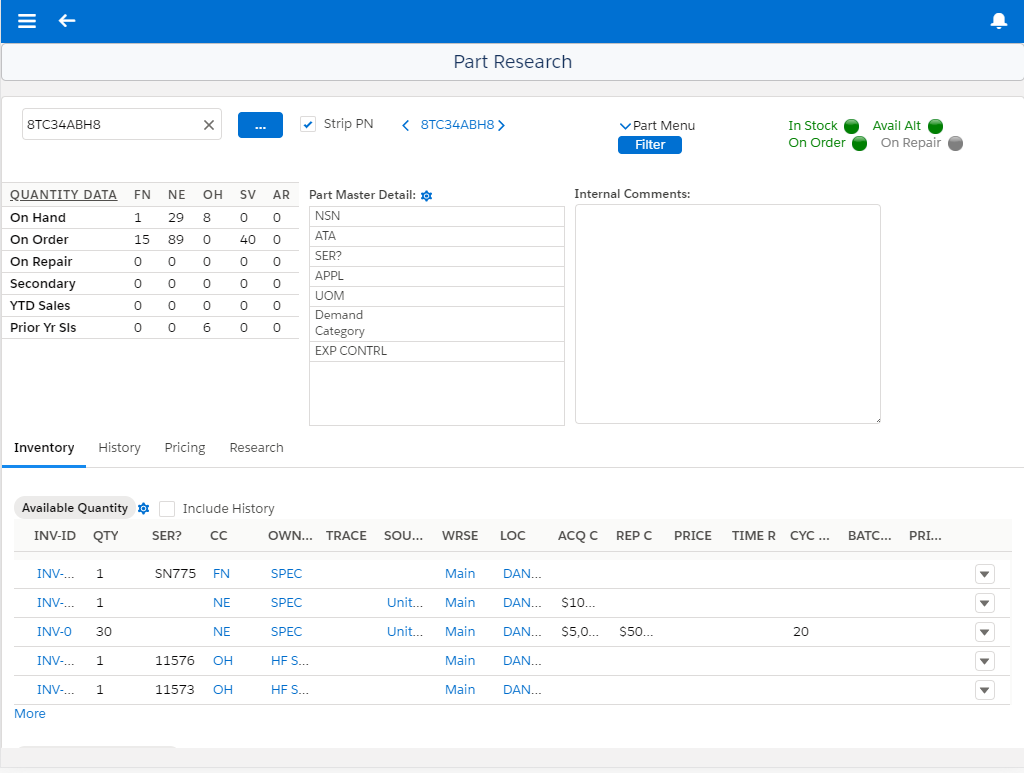Open the Available Quantity settings gear
The height and width of the screenshot is (773, 1024).
pos(144,508)
